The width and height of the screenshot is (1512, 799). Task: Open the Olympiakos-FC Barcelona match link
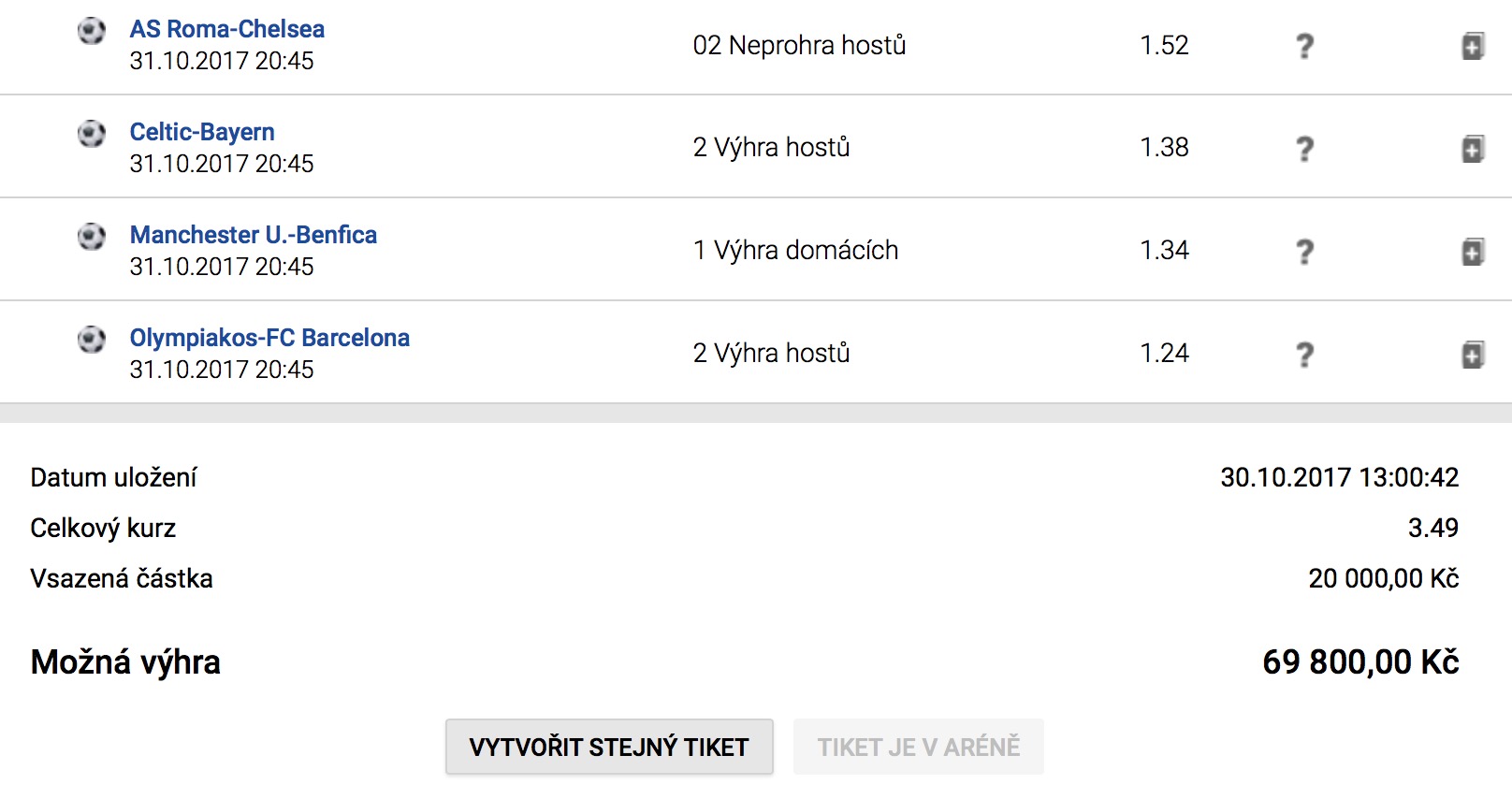pos(269,338)
